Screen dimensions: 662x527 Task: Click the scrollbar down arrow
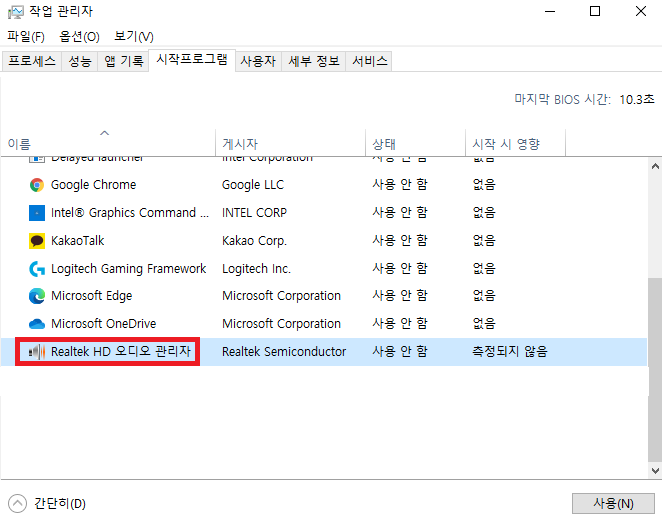coord(655,470)
